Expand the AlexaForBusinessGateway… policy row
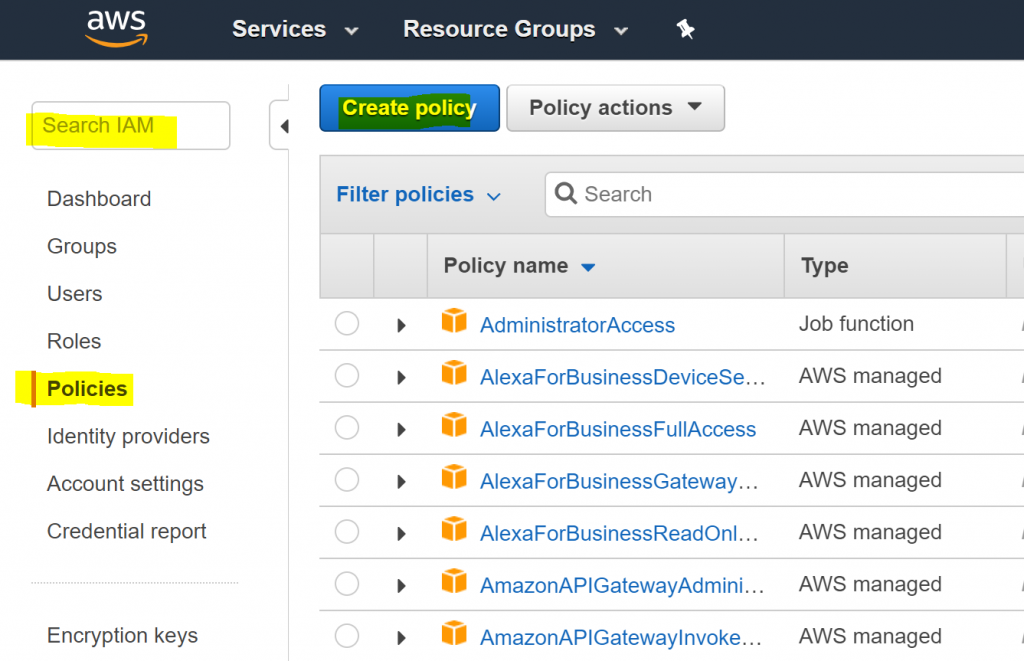1024x661 pixels. pyautogui.click(x=401, y=481)
